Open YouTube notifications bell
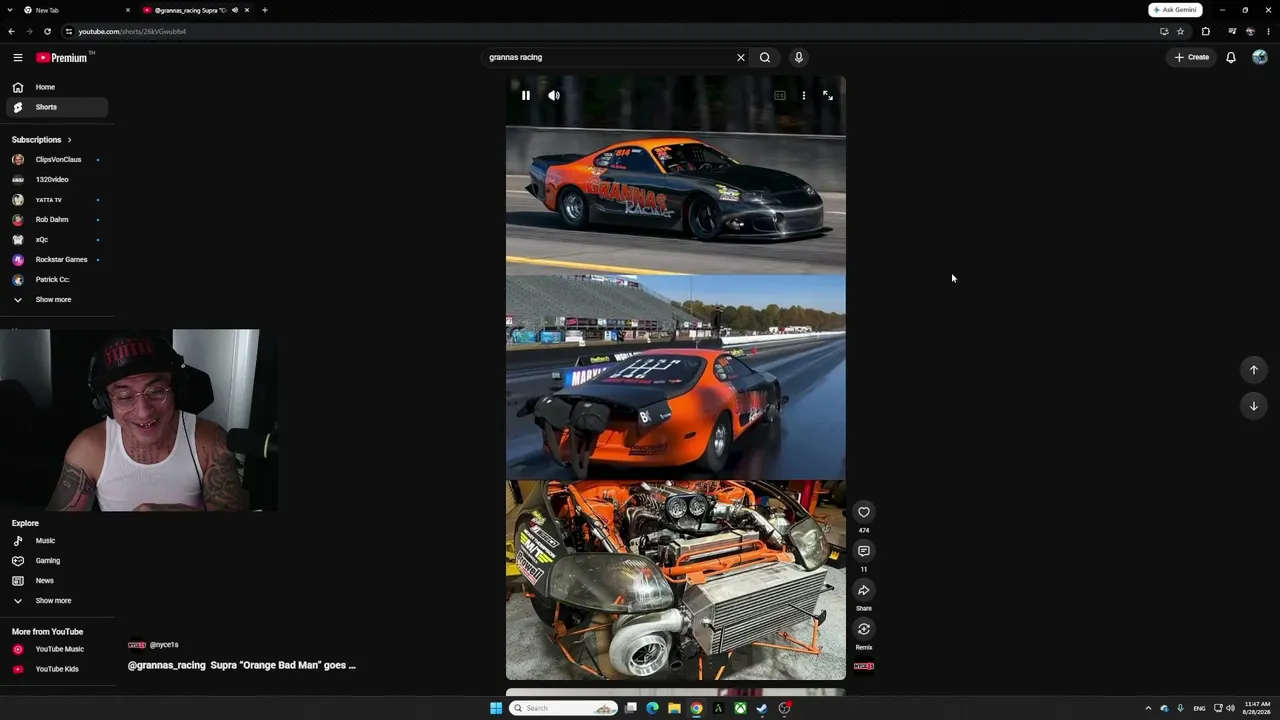1280x720 pixels. click(x=1231, y=57)
